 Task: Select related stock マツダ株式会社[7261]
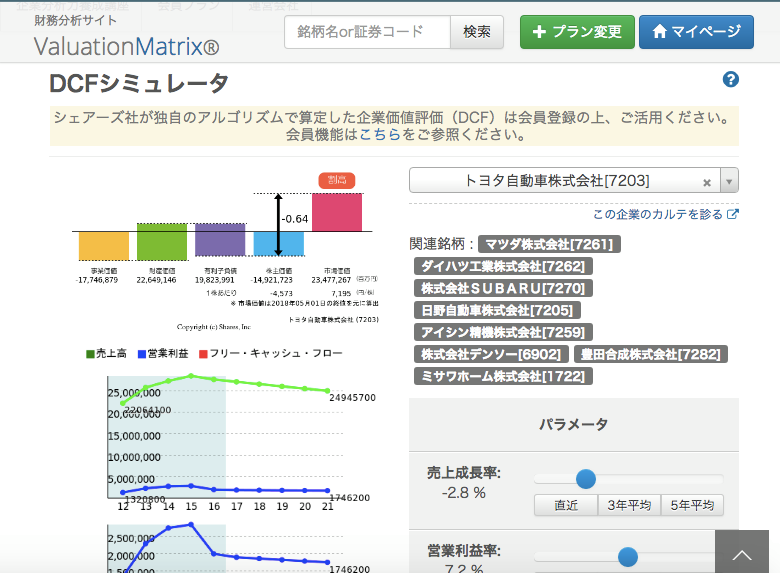(x=549, y=244)
